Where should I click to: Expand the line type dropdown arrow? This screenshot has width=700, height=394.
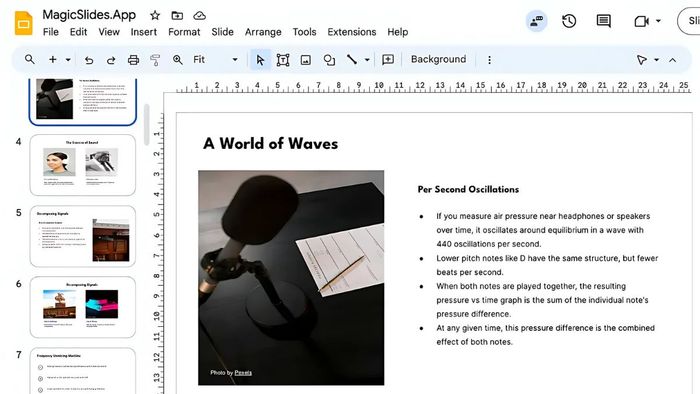pyautogui.click(x=367, y=59)
